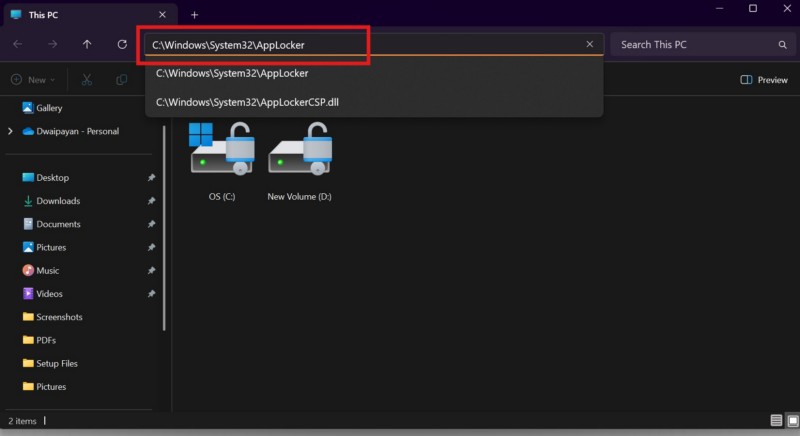Unpin Desktop using its pin icon
The width and height of the screenshot is (800, 436).
[x=152, y=178]
